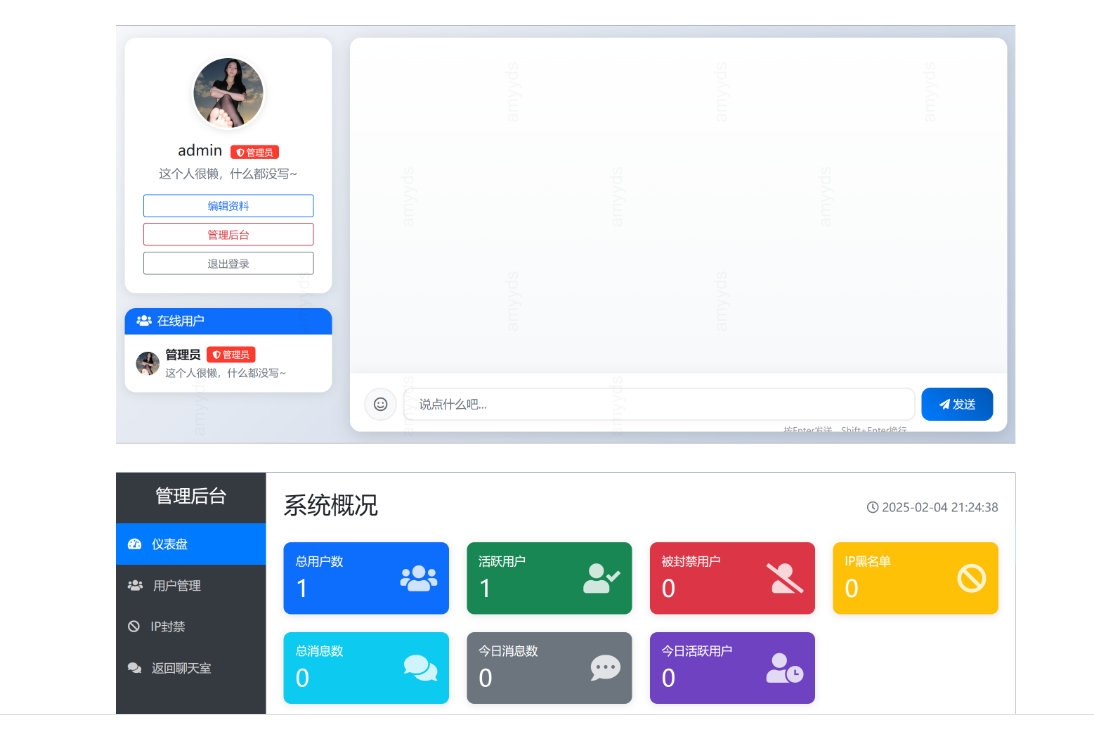The image size is (1094, 731).
Task: Click the 退出登录 button
Action: (228, 263)
